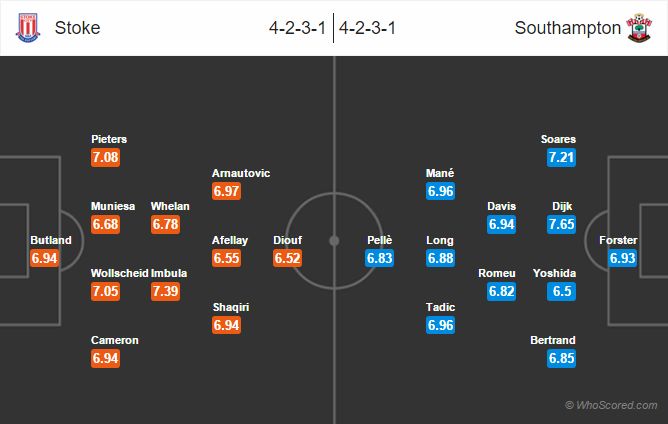The height and width of the screenshot is (424, 668).
Task: Click the Southampton club crest
Action: [x=637, y=28]
